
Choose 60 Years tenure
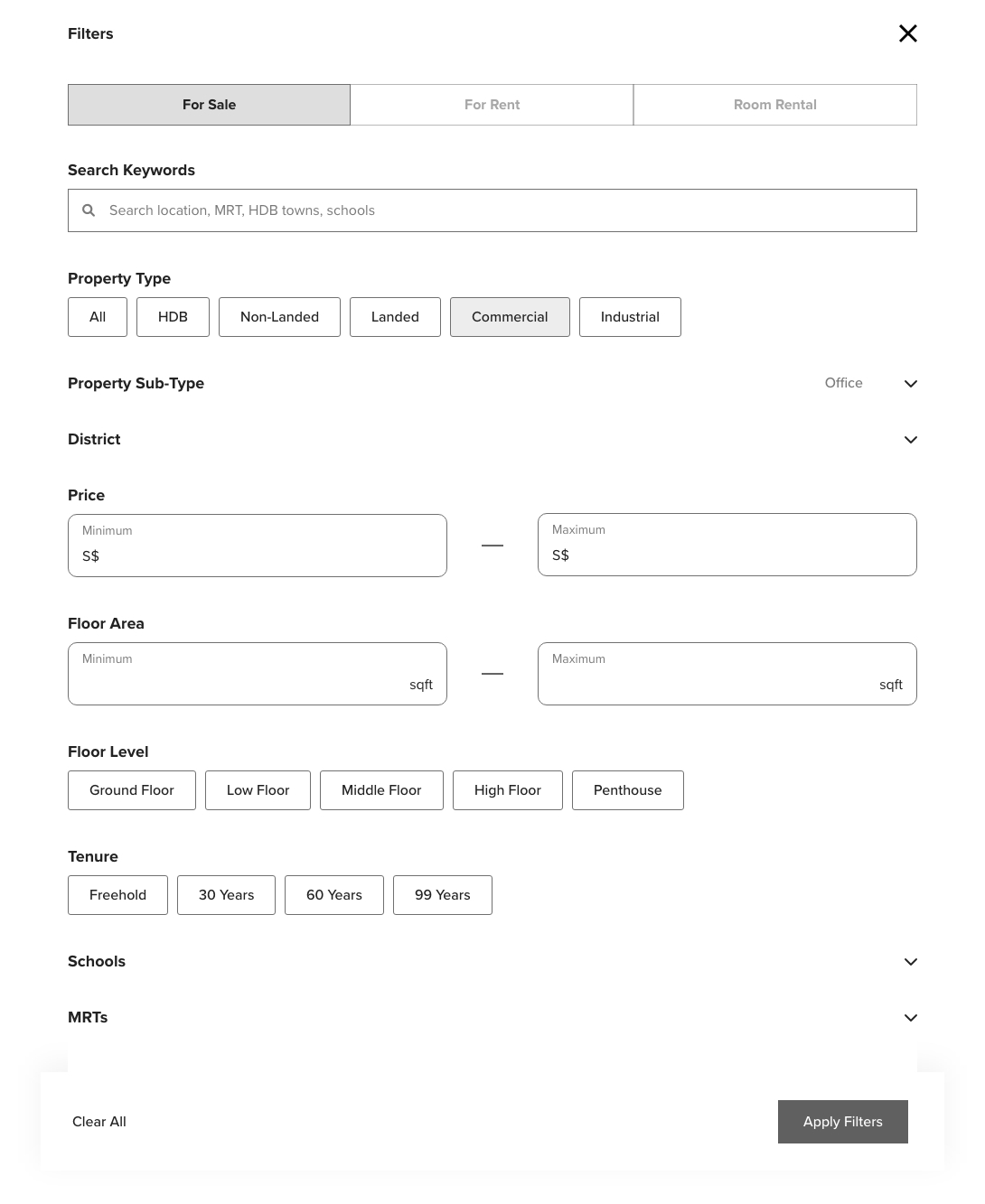click(334, 895)
